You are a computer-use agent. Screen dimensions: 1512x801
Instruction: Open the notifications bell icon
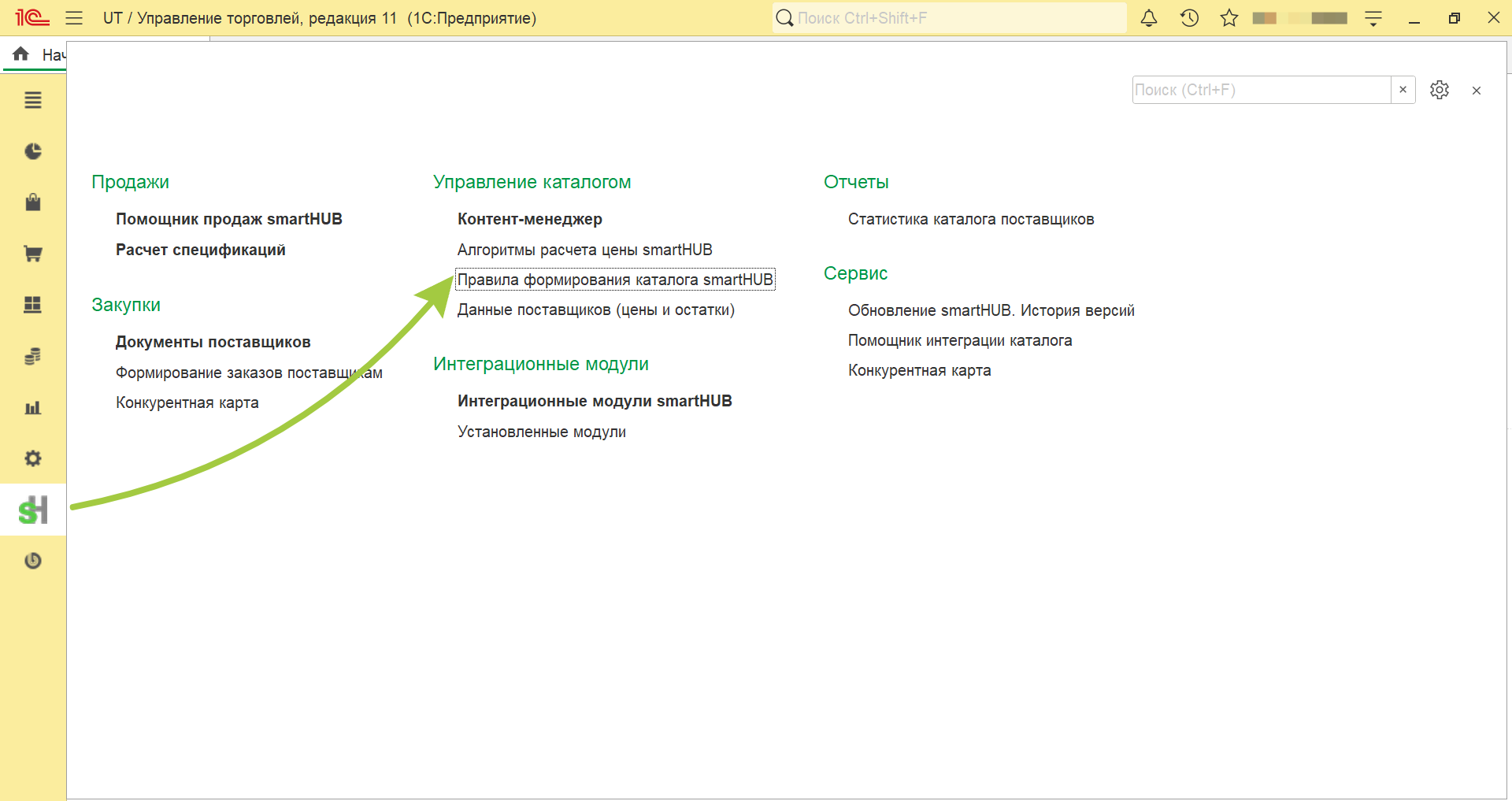[1149, 18]
